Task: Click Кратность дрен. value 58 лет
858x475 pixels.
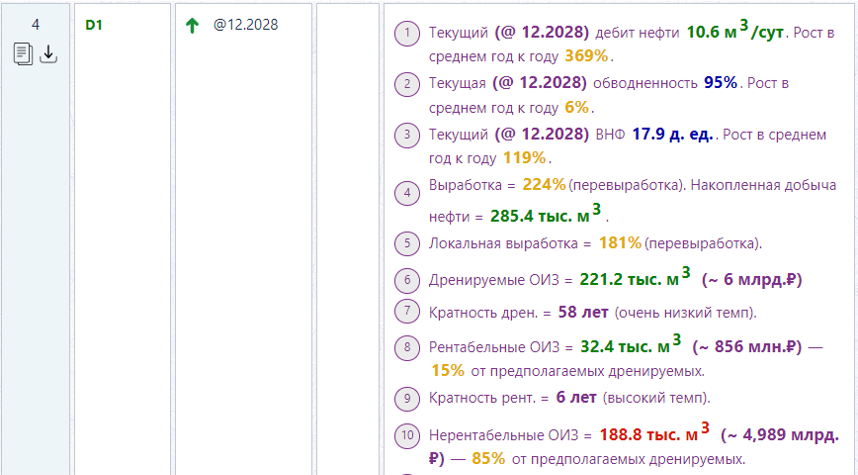Action: [x=583, y=312]
